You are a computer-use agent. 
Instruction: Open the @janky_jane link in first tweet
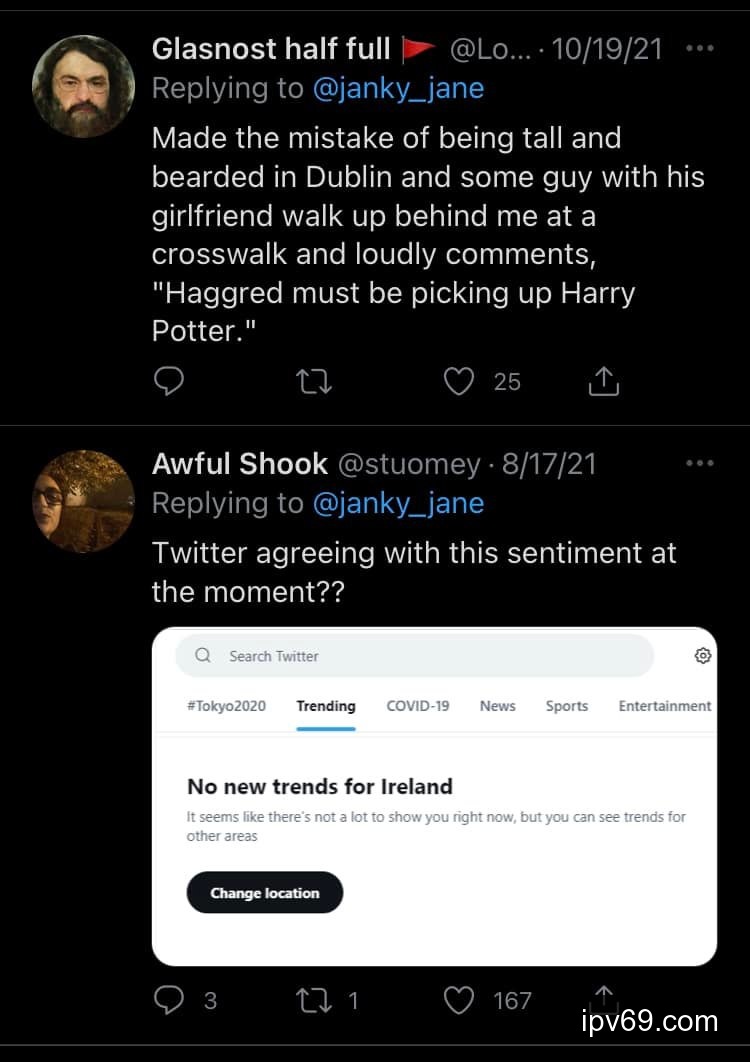point(398,88)
